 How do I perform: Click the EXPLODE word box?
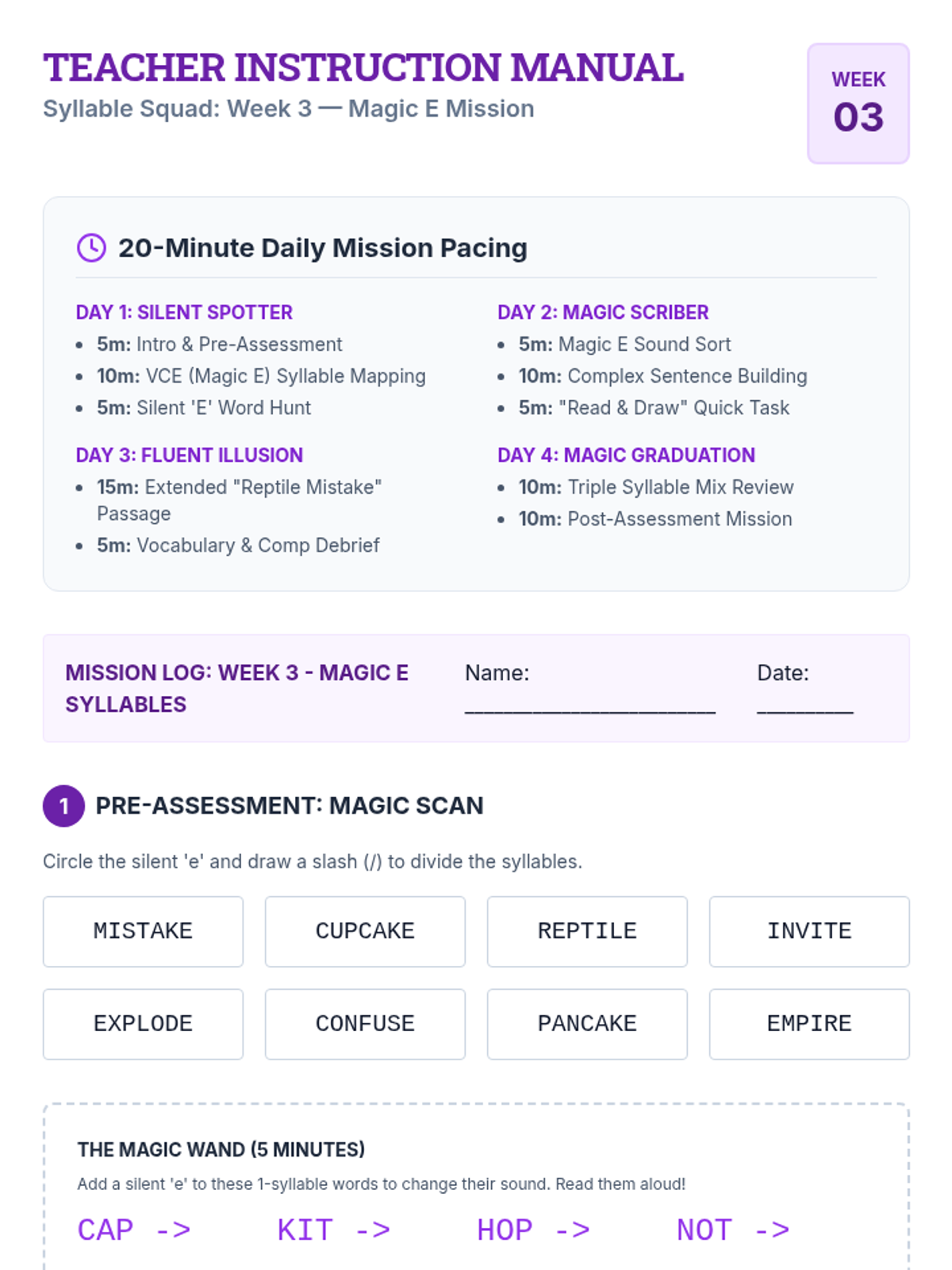(x=143, y=1024)
